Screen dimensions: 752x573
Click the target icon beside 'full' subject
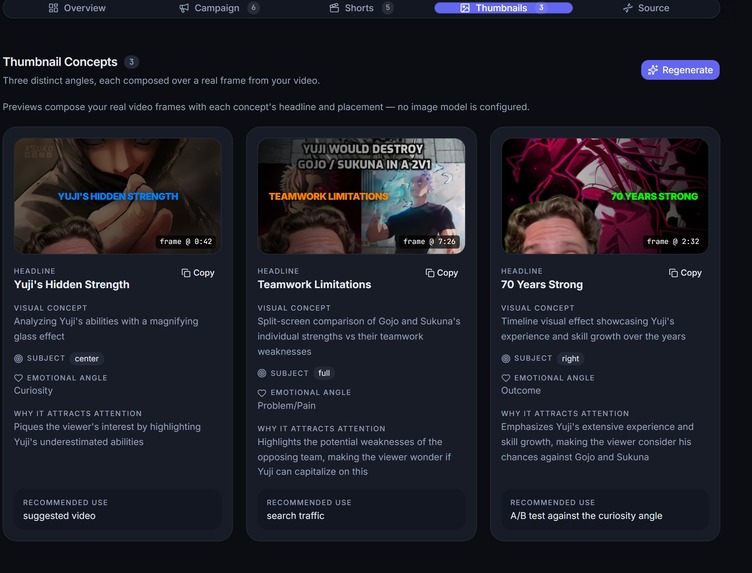262,373
